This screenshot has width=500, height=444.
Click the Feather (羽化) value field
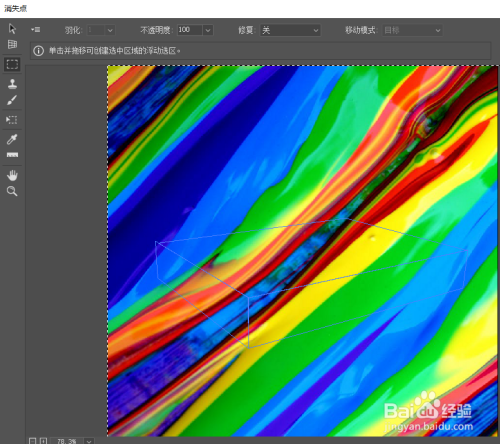tap(96, 30)
